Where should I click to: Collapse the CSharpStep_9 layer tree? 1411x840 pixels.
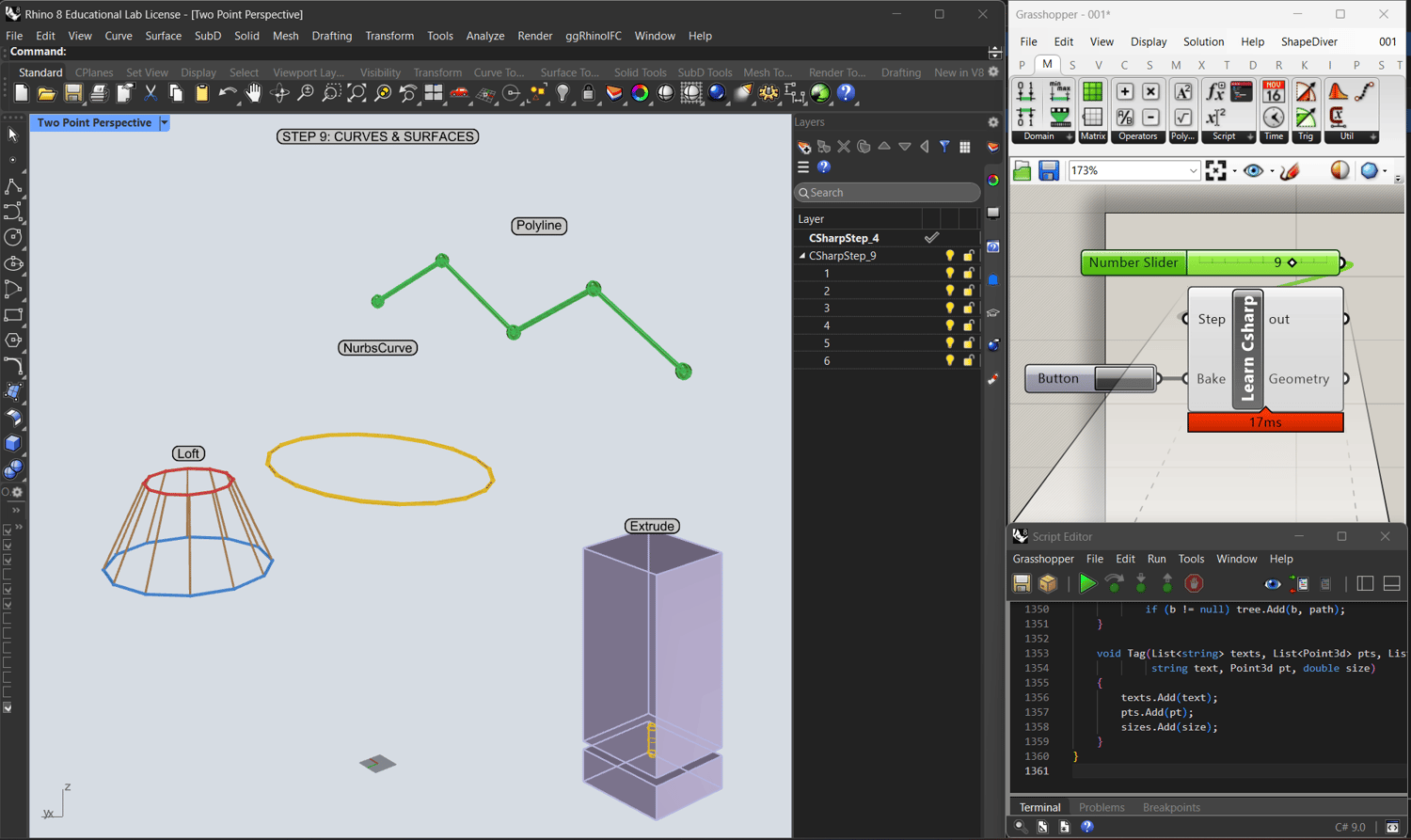802,256
